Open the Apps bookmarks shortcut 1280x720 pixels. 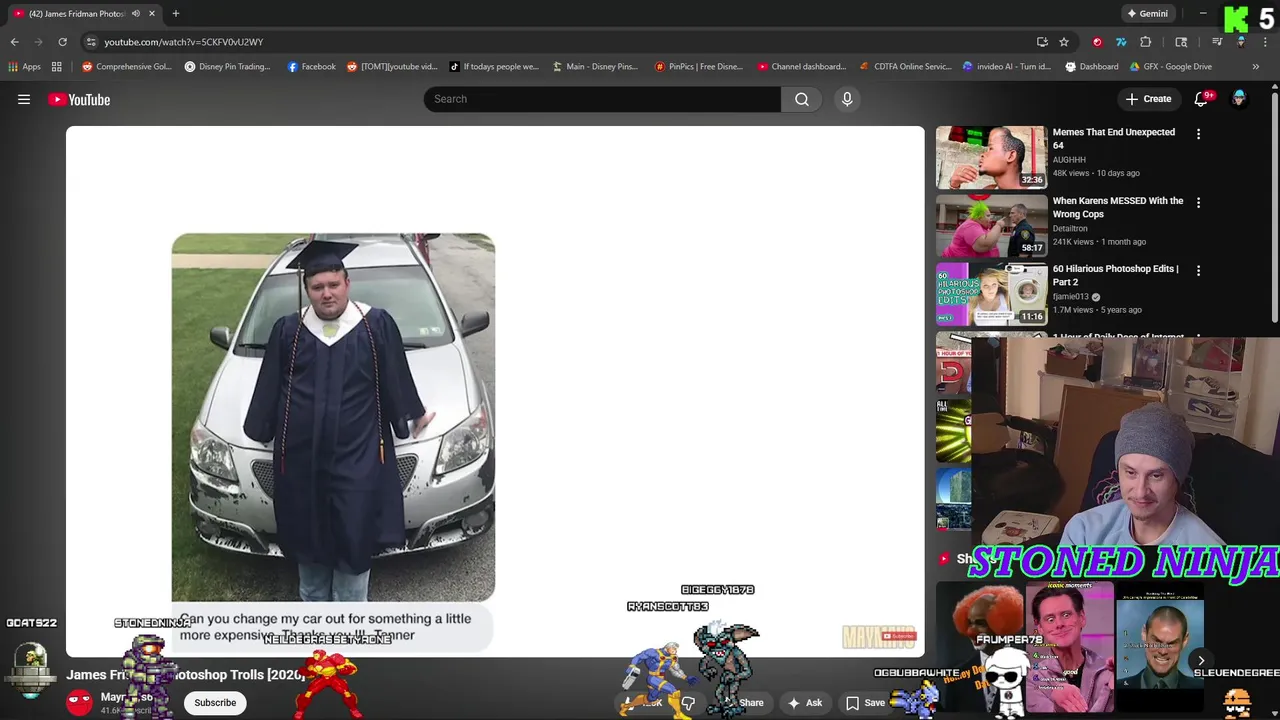(x=24, y=67)
